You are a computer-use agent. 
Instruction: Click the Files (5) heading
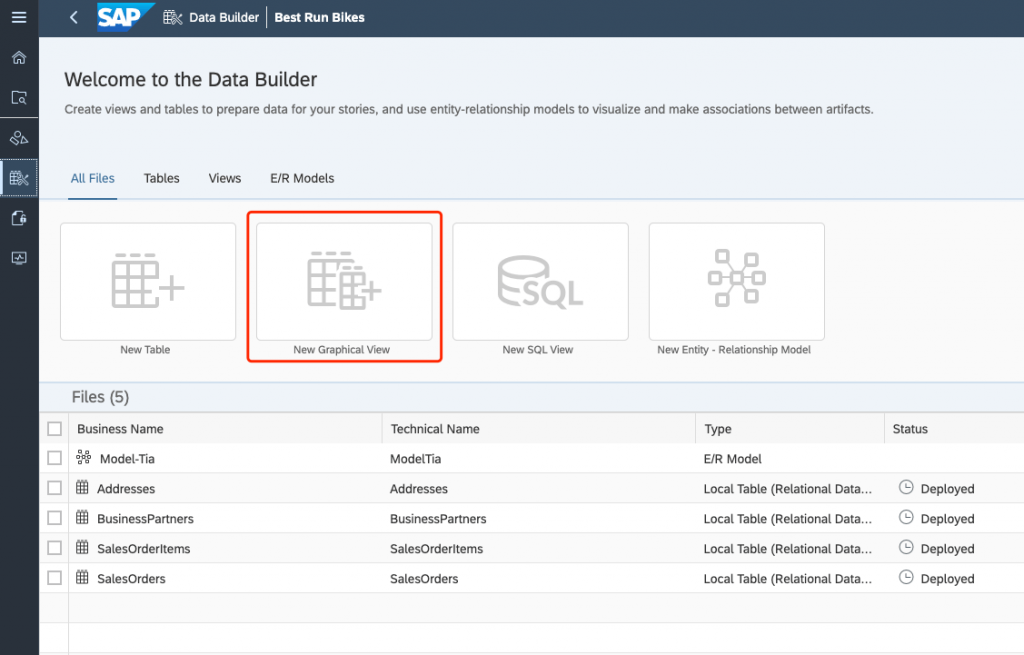pos(101,397)
